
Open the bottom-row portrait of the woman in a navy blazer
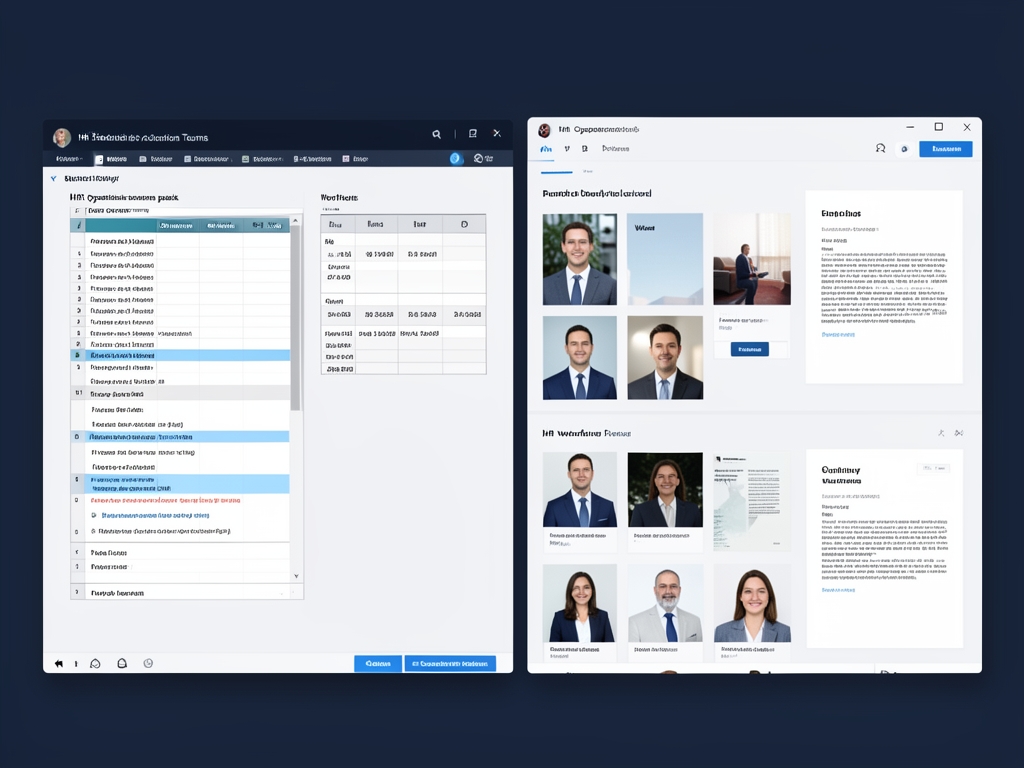coord(579,603)
